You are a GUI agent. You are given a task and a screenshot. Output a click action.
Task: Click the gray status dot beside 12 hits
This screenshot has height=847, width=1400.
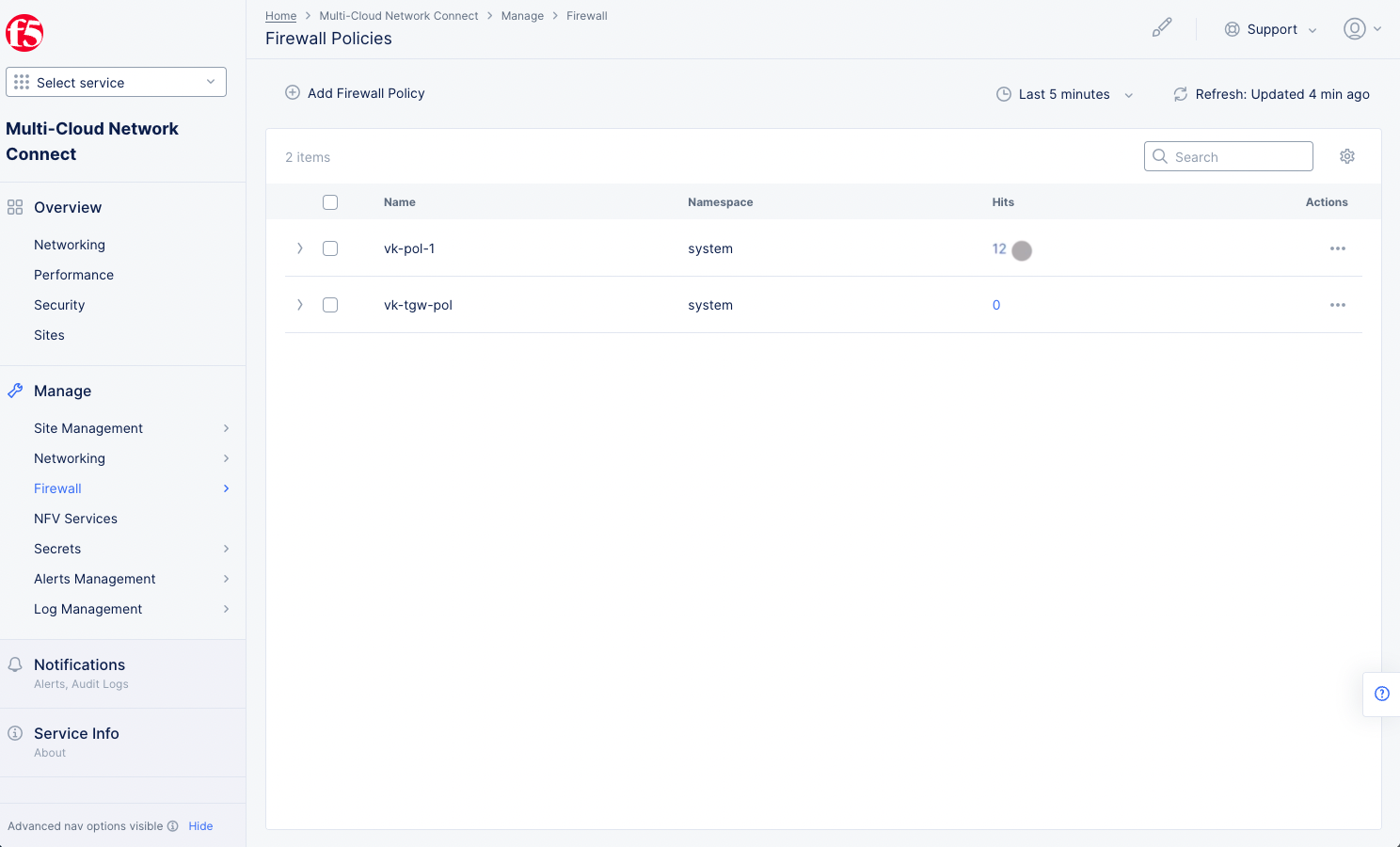1022,250
